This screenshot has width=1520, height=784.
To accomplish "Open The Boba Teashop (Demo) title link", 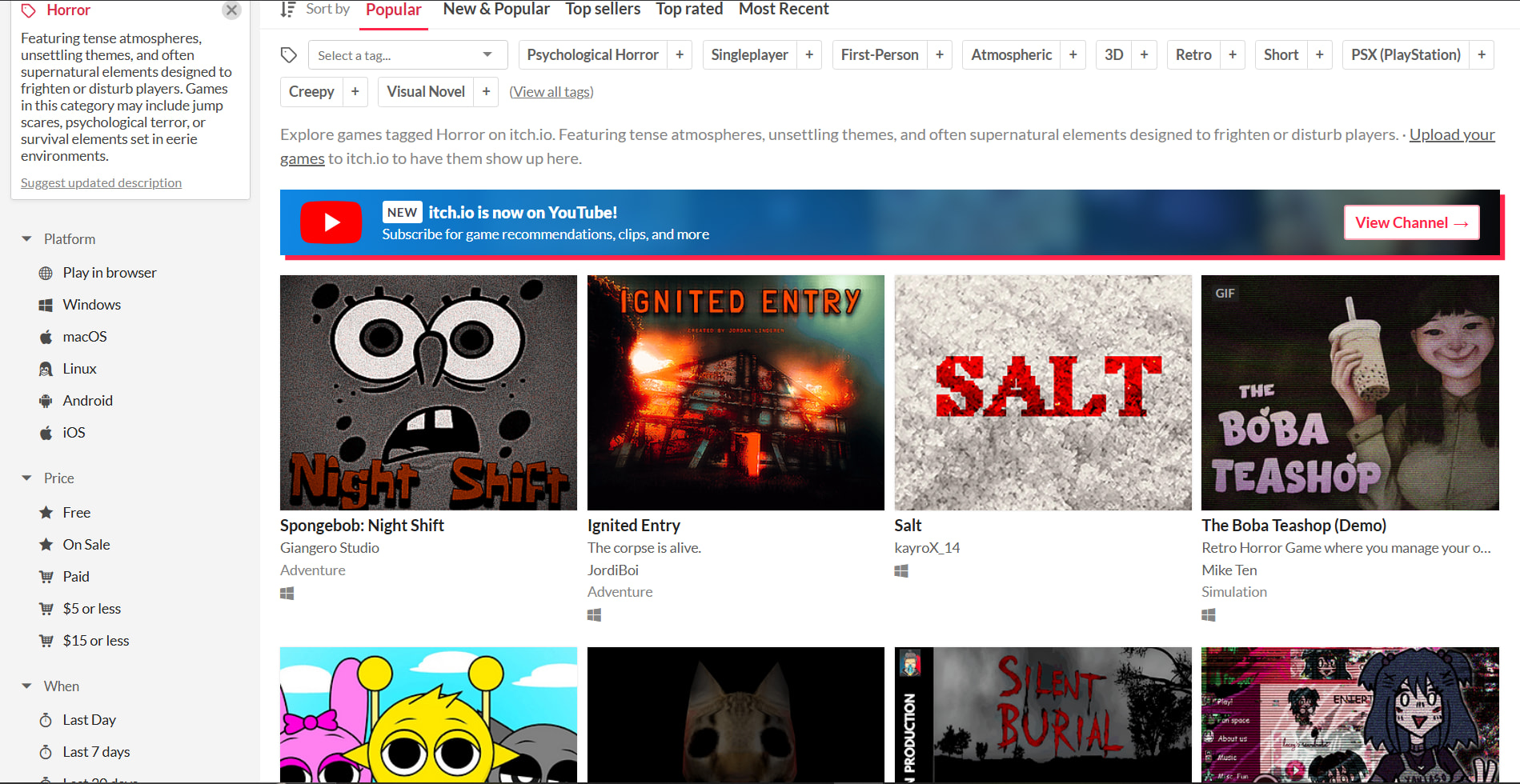I will (1294, 526).
